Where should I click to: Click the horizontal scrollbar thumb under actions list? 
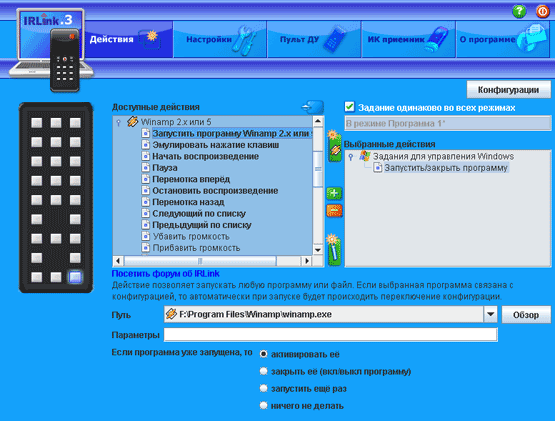coord(200,261)
